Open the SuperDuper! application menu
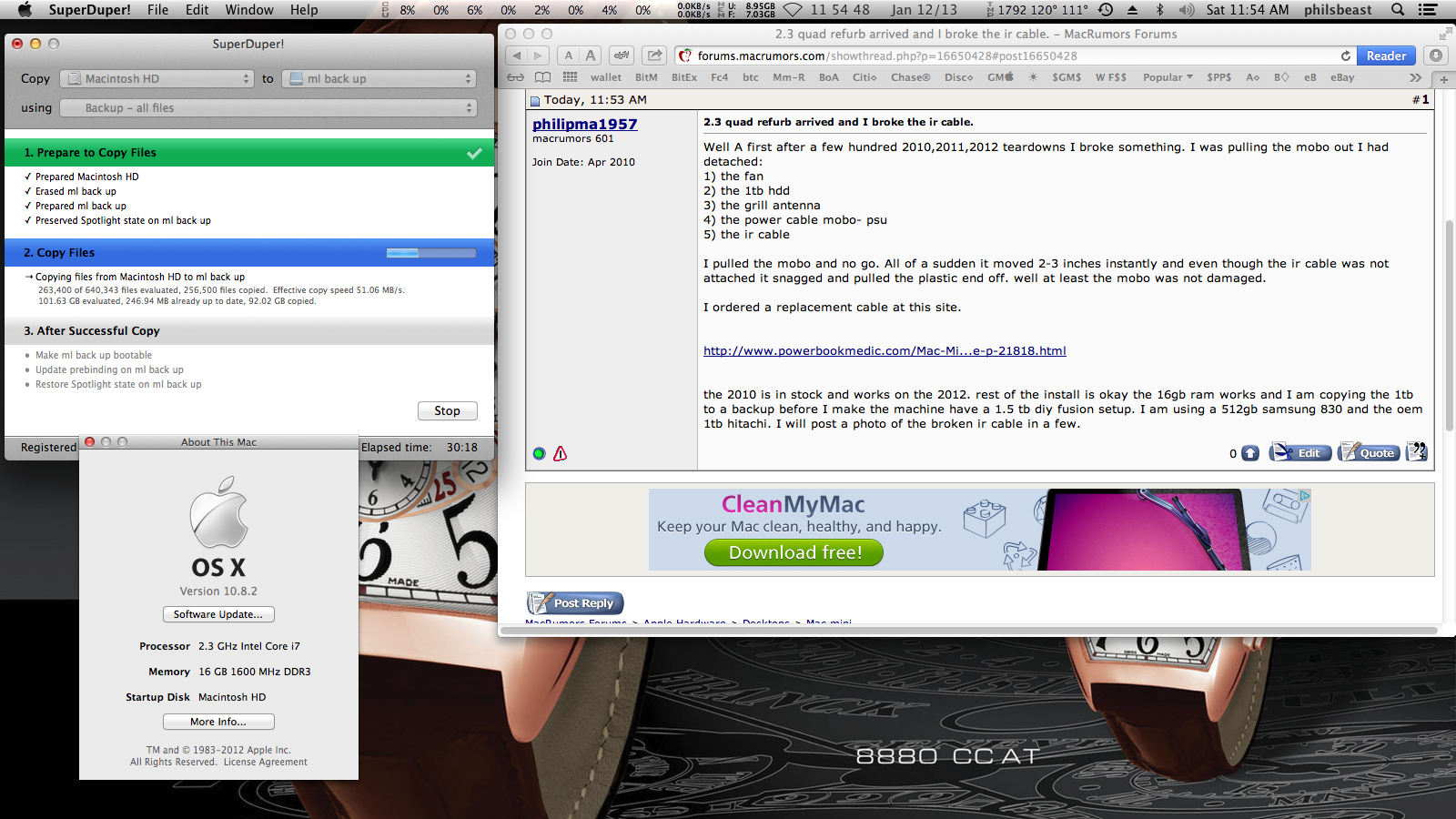 (x=89, y=10)
